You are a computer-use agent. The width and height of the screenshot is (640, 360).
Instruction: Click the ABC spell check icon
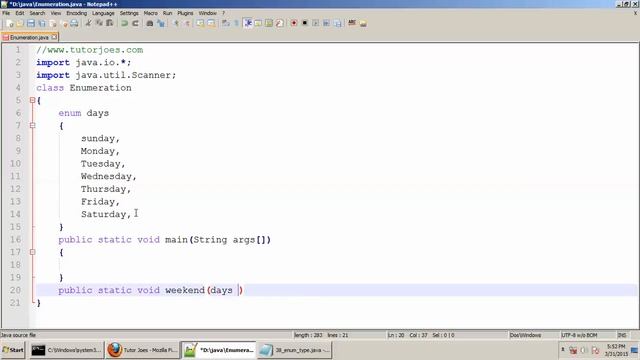352,23
